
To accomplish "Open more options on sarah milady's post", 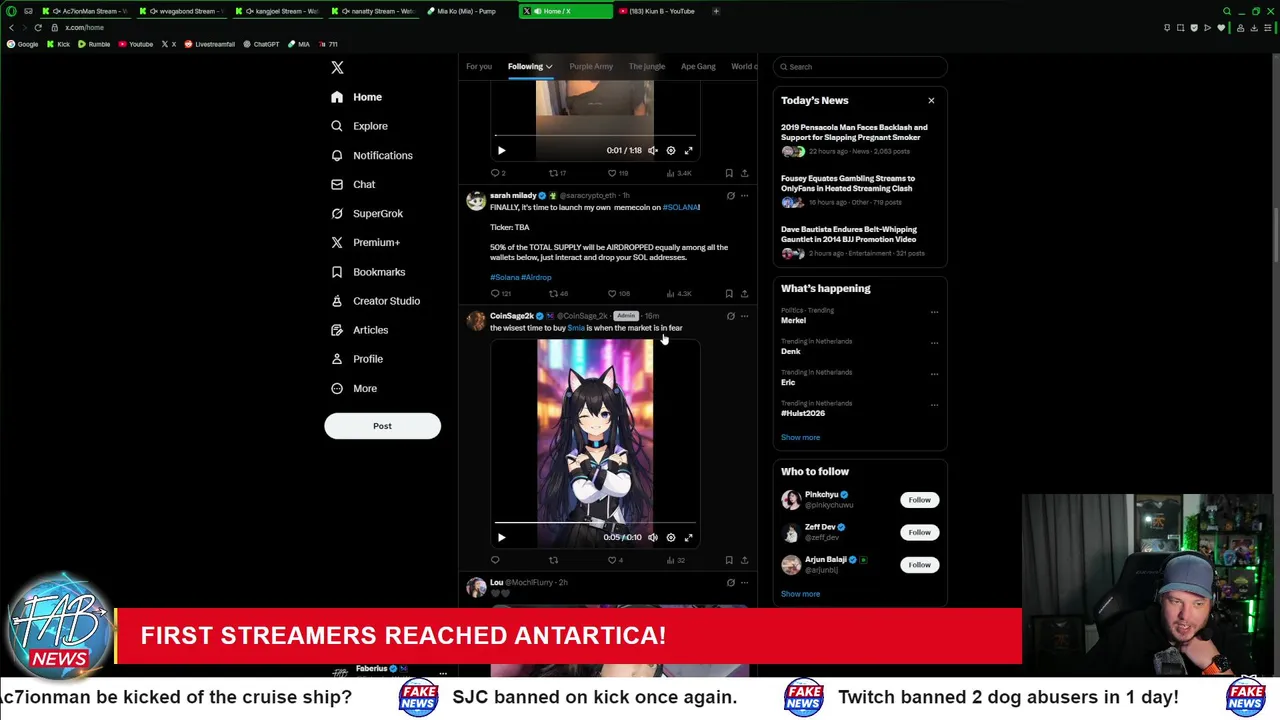I will [x=744, y=196].
